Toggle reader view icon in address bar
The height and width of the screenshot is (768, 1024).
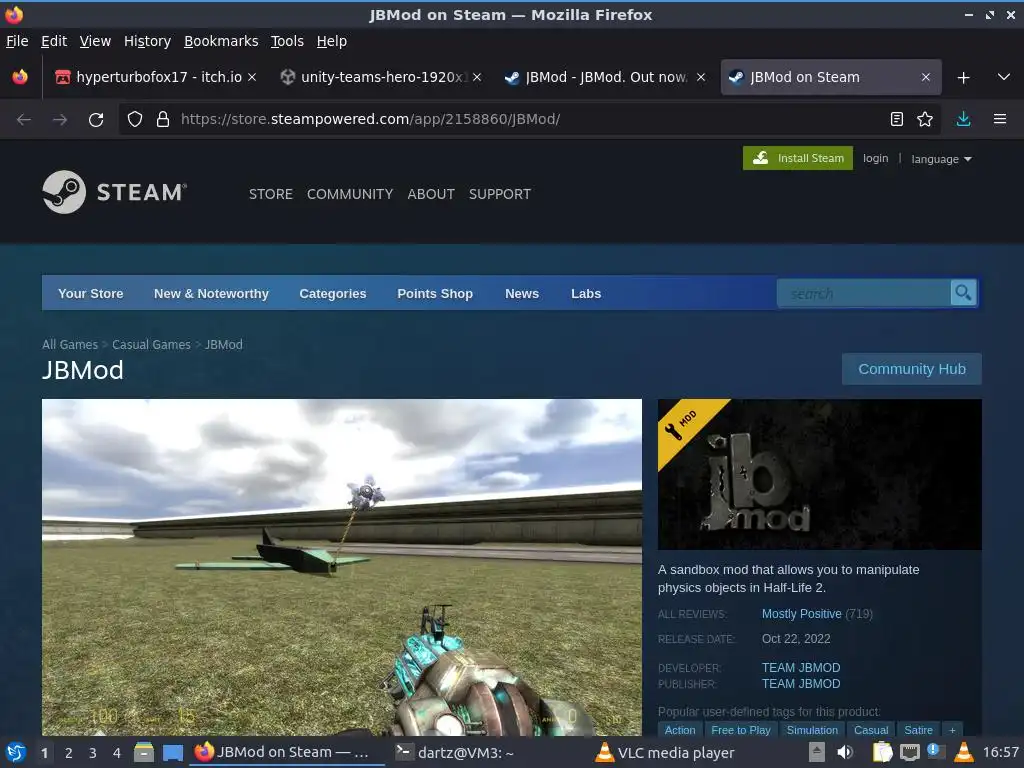click(897, 119)
